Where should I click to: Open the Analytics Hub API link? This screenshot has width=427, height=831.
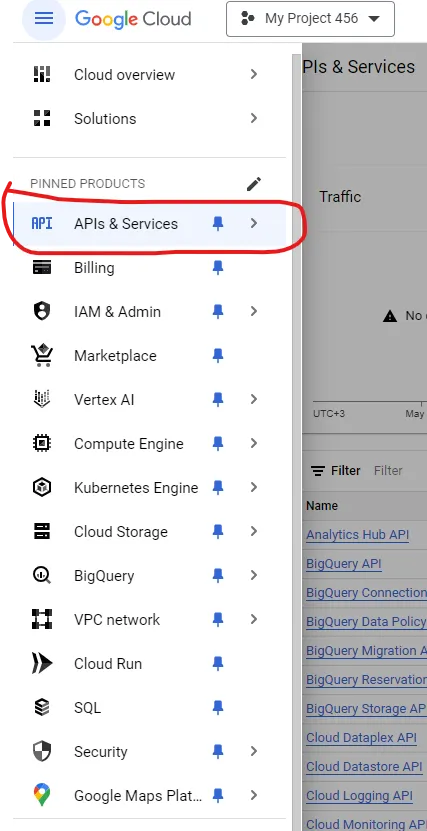coord(358,535)
